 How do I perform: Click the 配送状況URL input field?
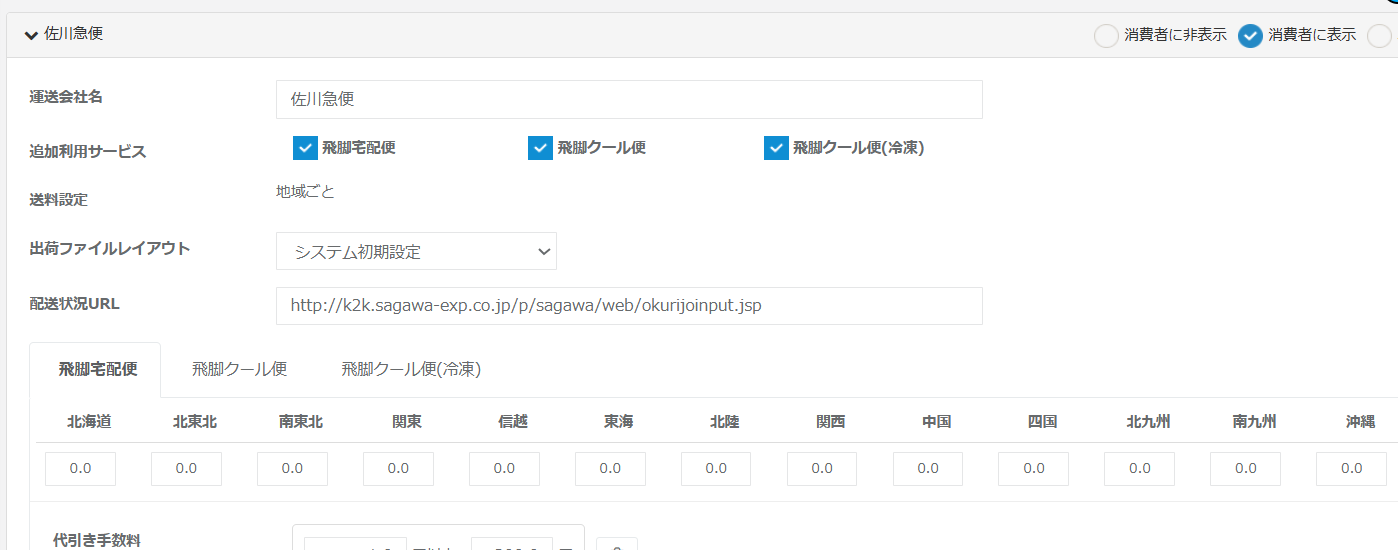click(x=629, y=306)
